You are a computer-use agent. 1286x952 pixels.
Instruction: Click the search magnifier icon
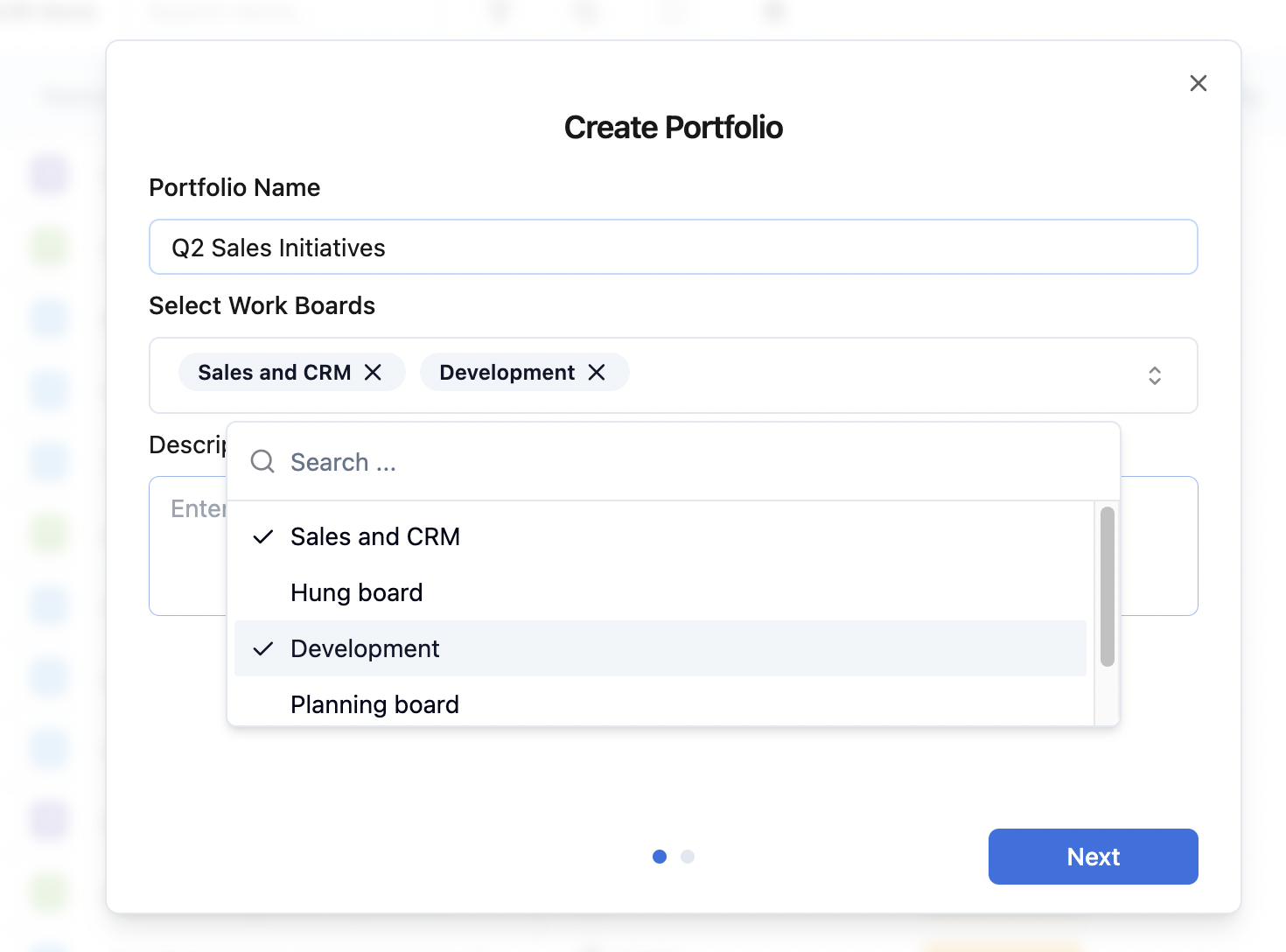click(262, 461)
